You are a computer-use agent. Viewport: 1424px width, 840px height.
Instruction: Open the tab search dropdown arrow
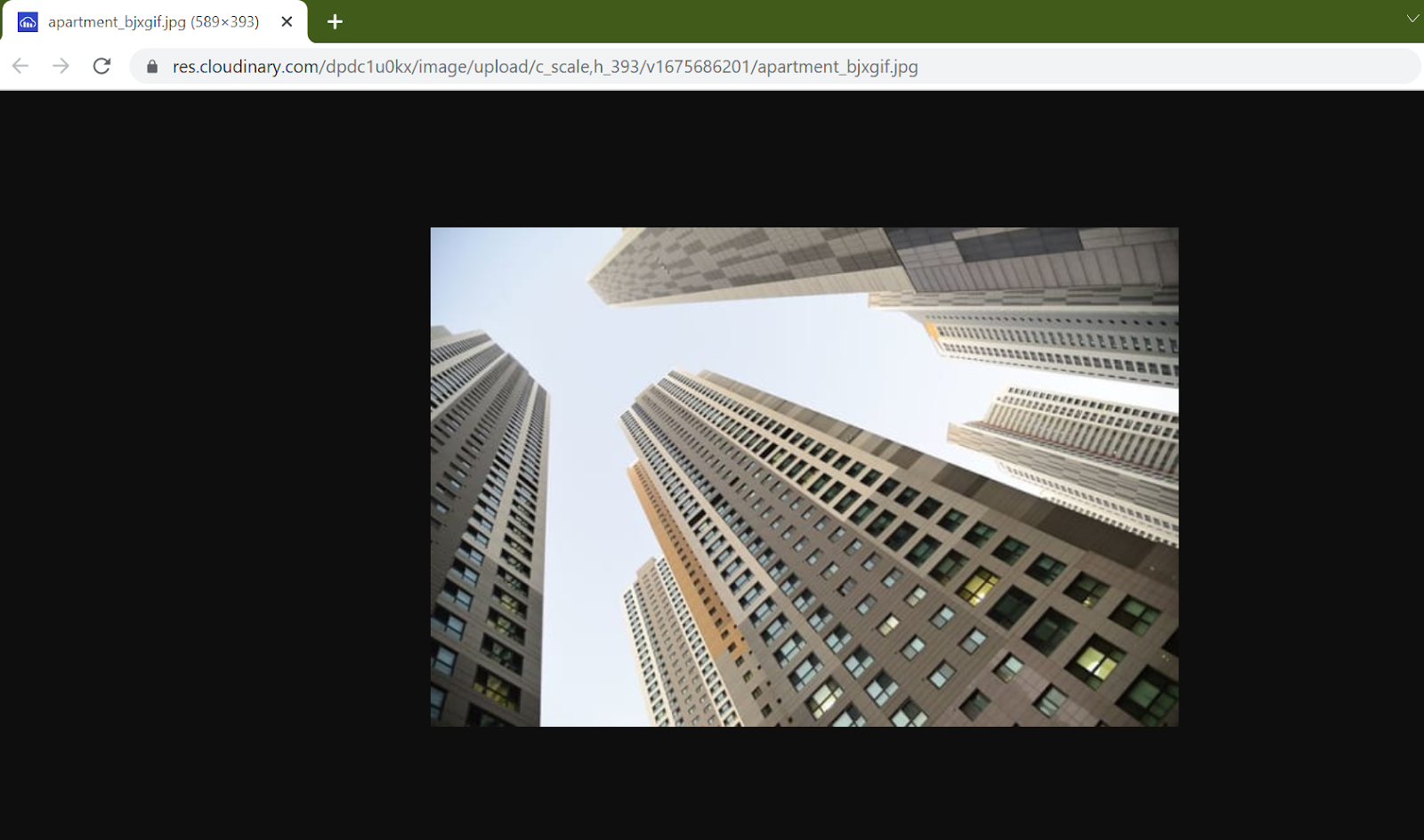click(x=1412, y=19)
